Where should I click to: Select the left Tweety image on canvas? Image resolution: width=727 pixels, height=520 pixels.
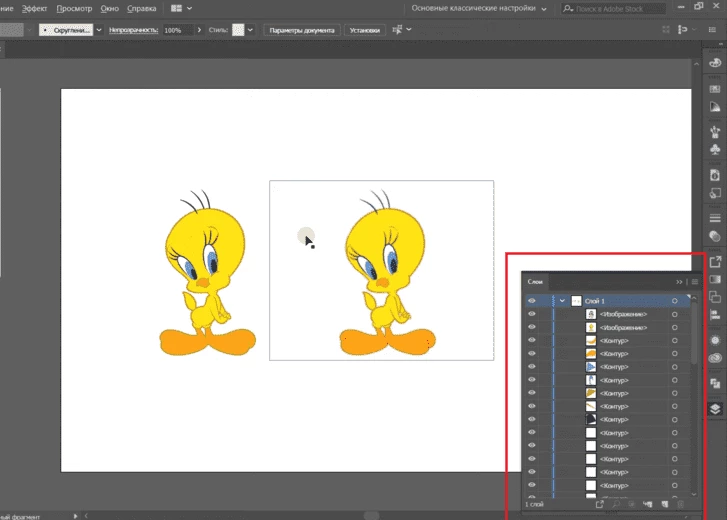207,273
